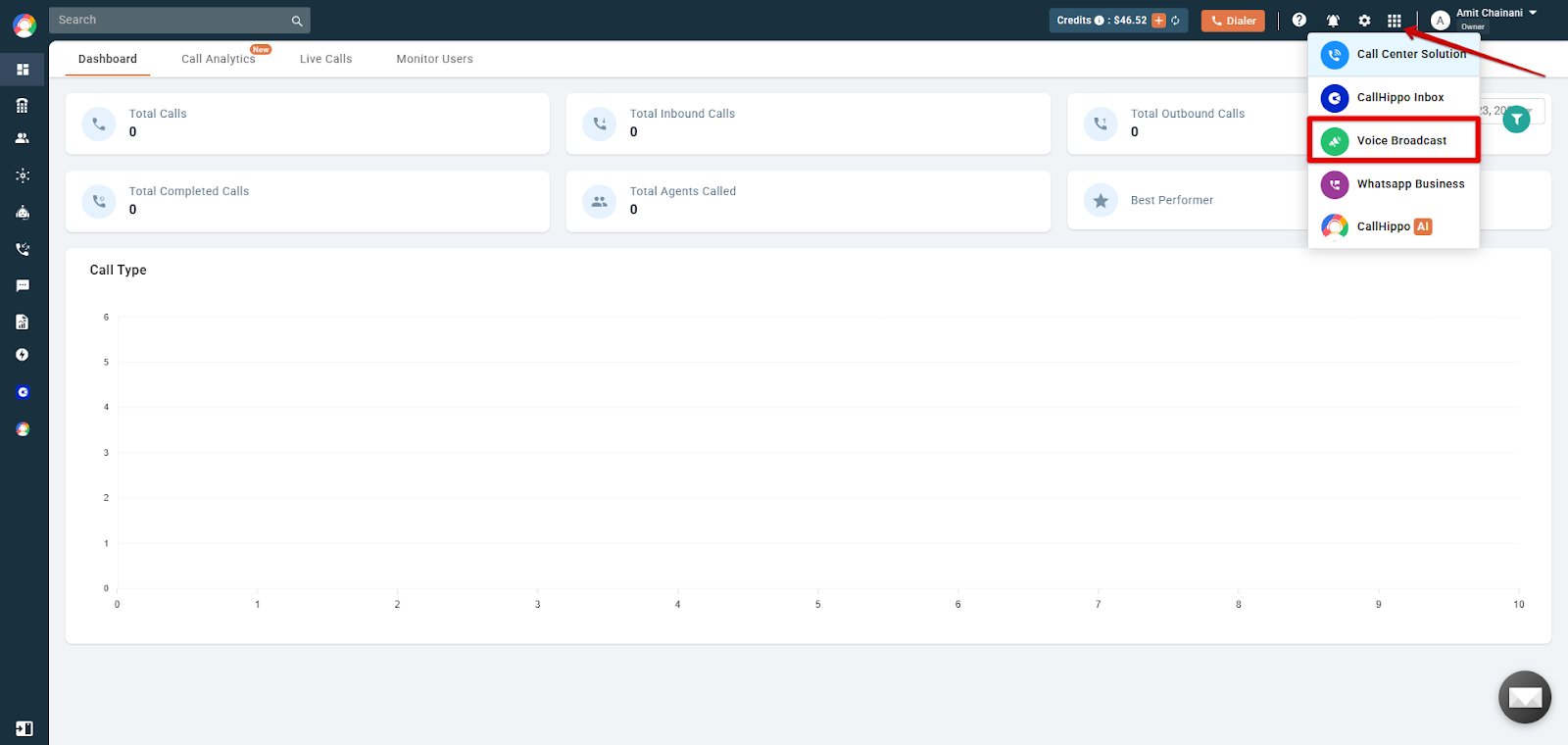
Task: Click the Total Calls phone icon
Action: 99,124
